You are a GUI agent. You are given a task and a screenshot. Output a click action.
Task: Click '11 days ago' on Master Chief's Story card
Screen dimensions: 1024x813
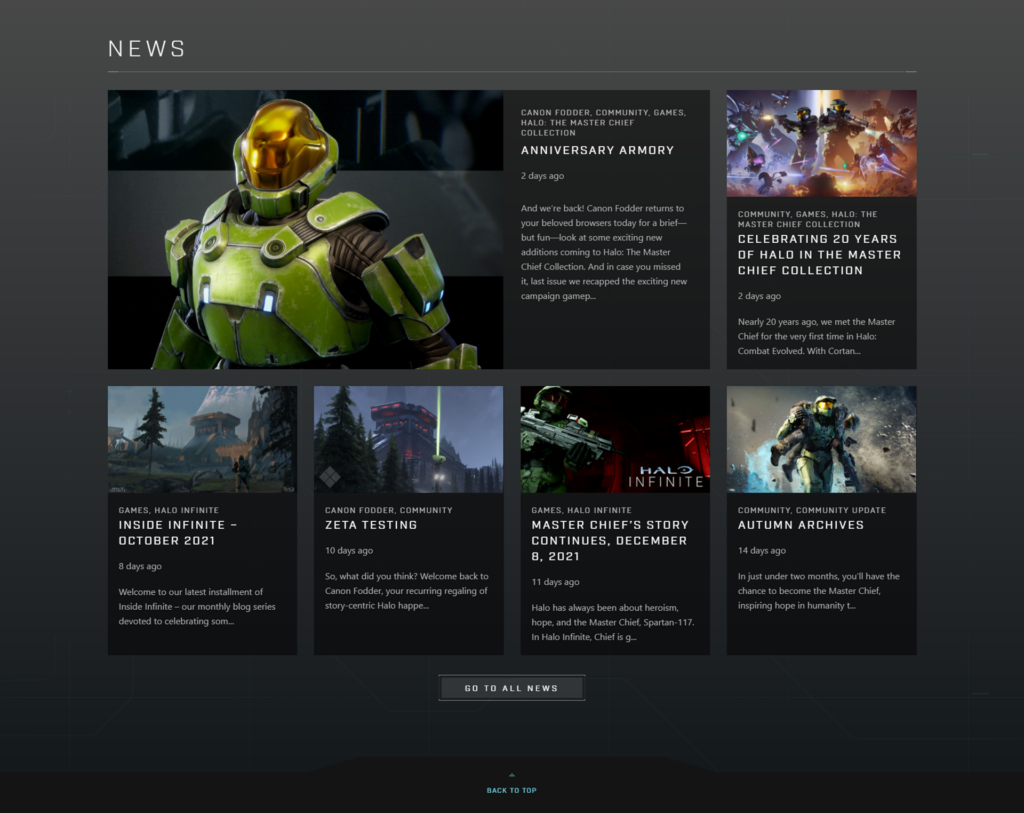[x=555, y=582]
